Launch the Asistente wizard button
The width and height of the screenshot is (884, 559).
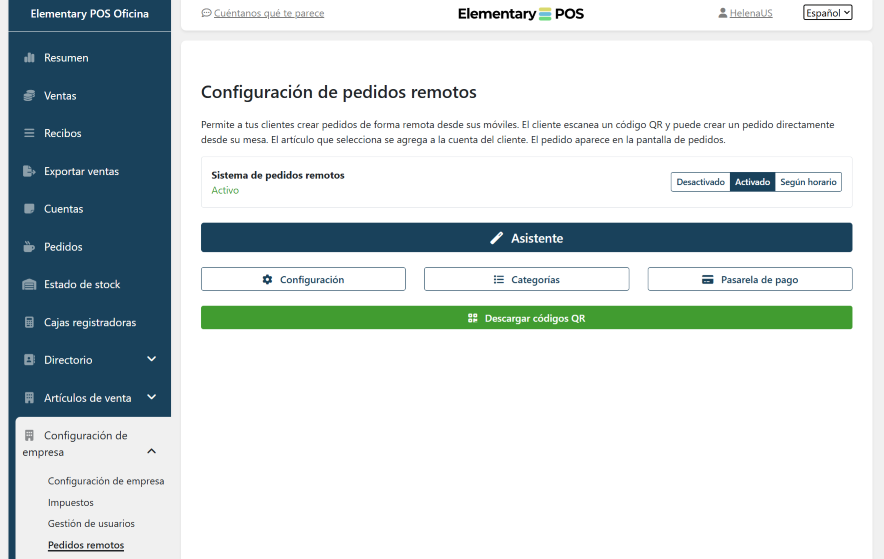pos(526,238)
